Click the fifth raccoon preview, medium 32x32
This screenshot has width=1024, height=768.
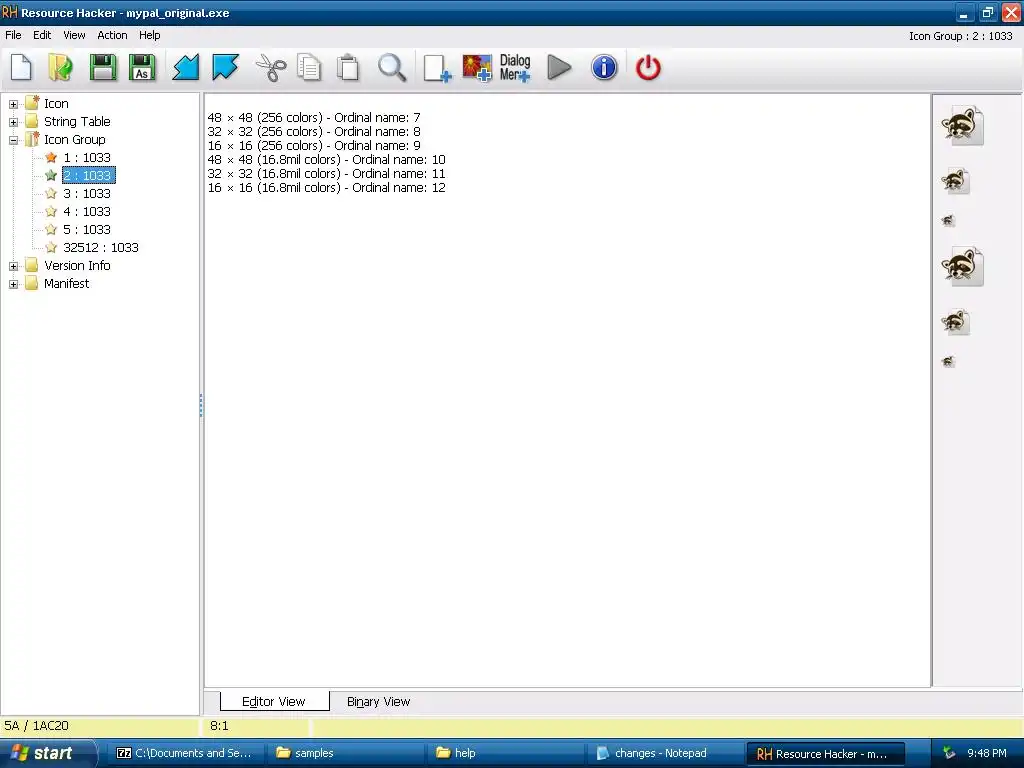955,322
